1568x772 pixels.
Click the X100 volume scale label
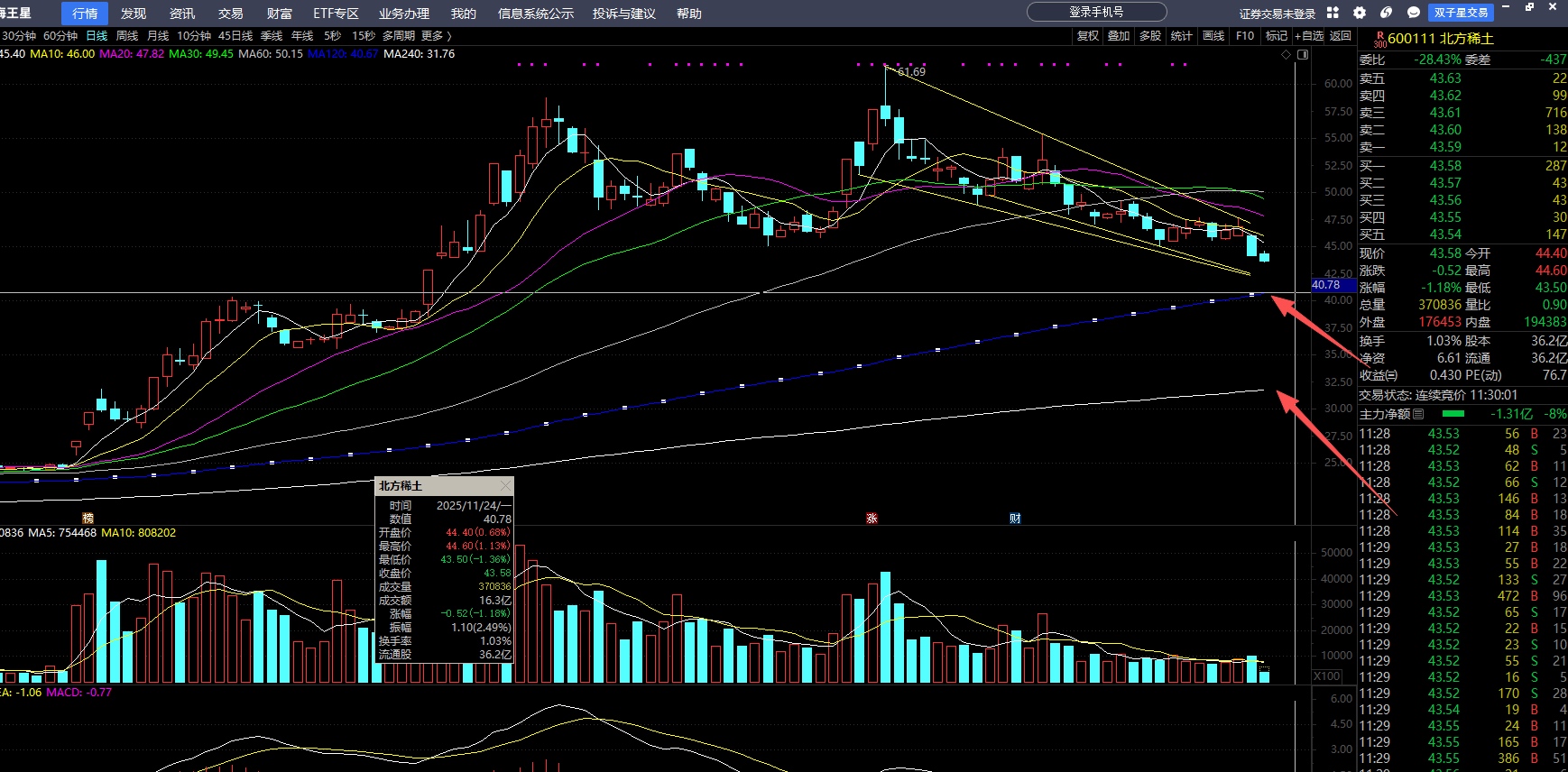pyautogui.click(x=1327, y=676)
